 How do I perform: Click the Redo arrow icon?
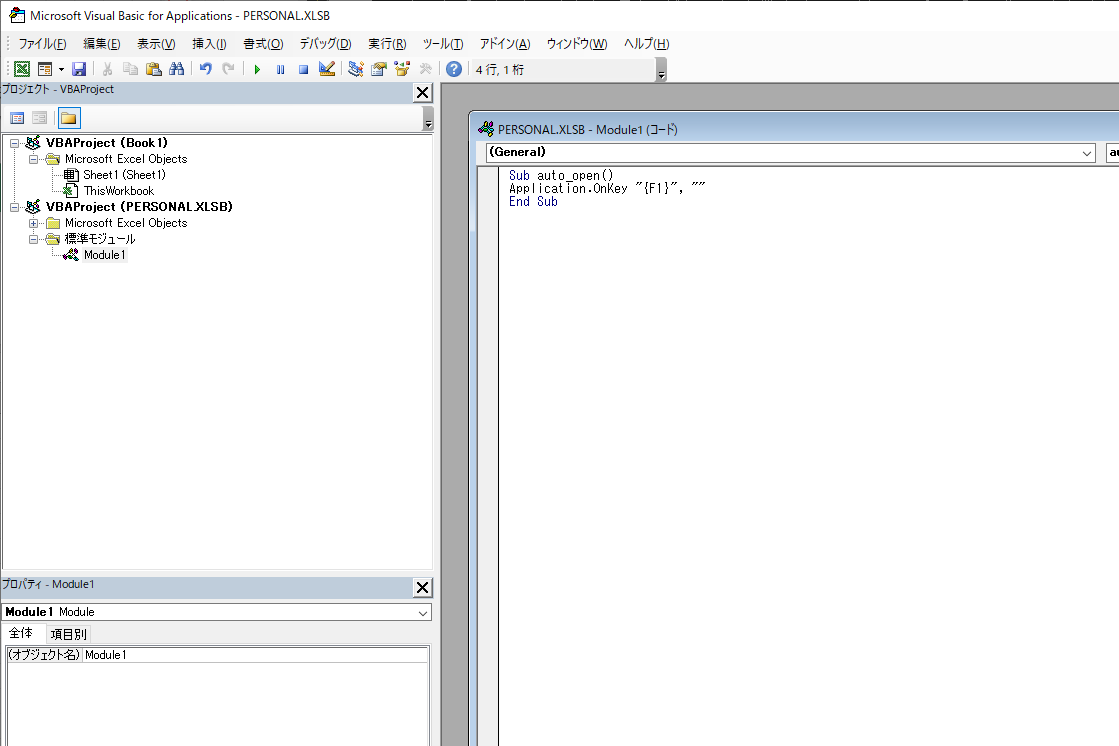pyautogui.click(x=228, y=69)
